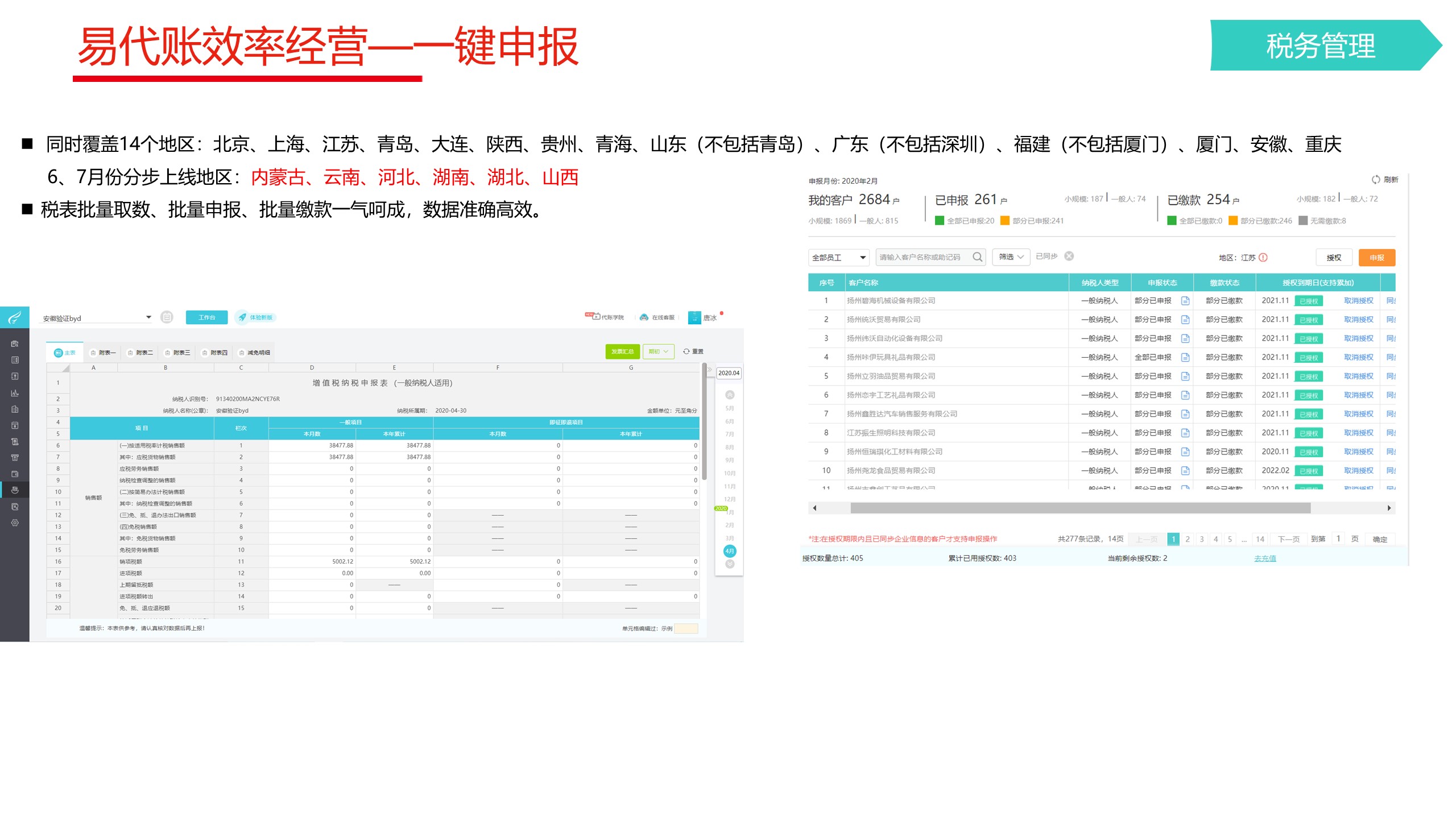Click the 工作台 button
This screenshot has width=1456, height=819.
pyautogui.click(x=207, y=317)
